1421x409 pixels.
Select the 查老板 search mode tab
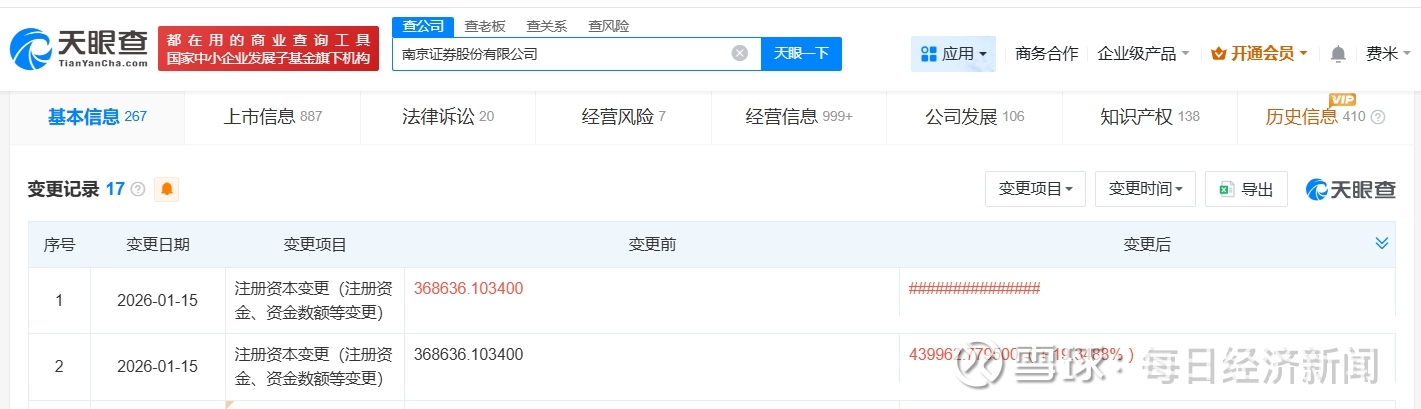485,26
